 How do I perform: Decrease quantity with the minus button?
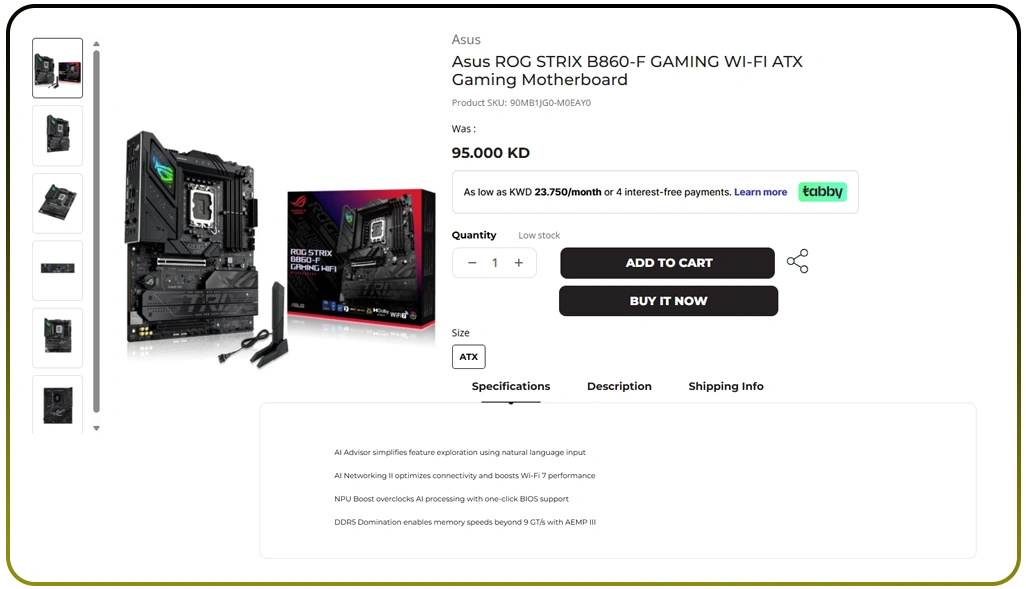point(472,263)
